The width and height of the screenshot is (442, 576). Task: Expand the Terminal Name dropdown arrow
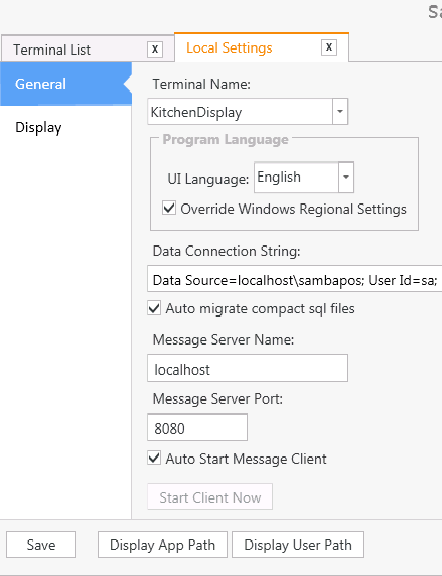[340, 111]
